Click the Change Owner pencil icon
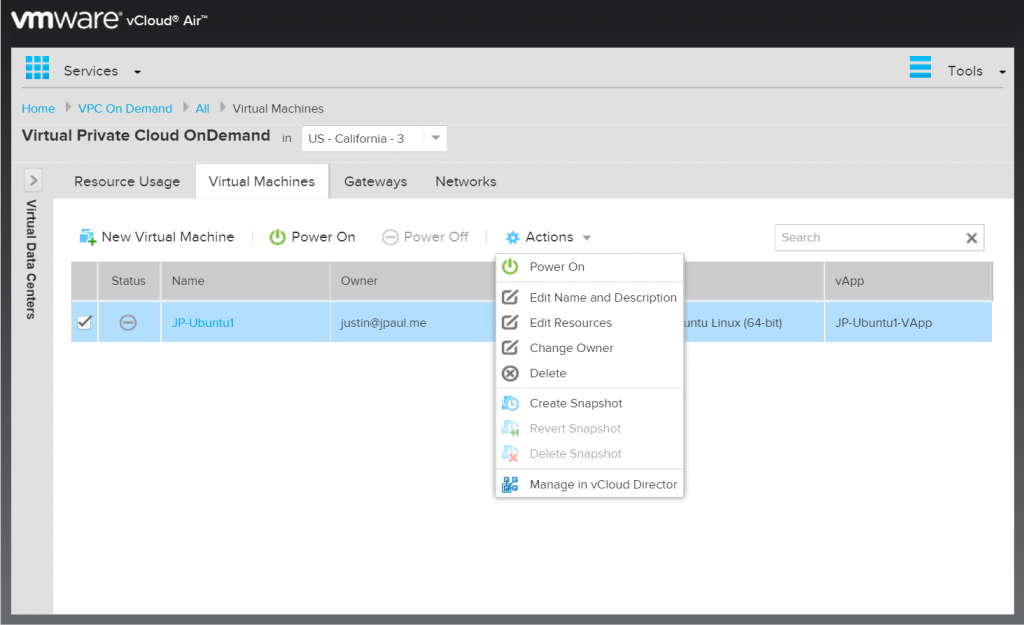 point(510,347)
